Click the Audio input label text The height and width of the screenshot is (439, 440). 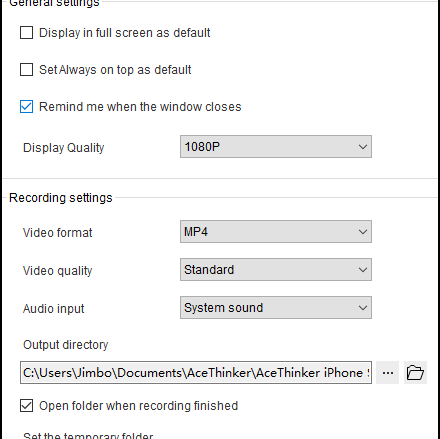[53, 309]
